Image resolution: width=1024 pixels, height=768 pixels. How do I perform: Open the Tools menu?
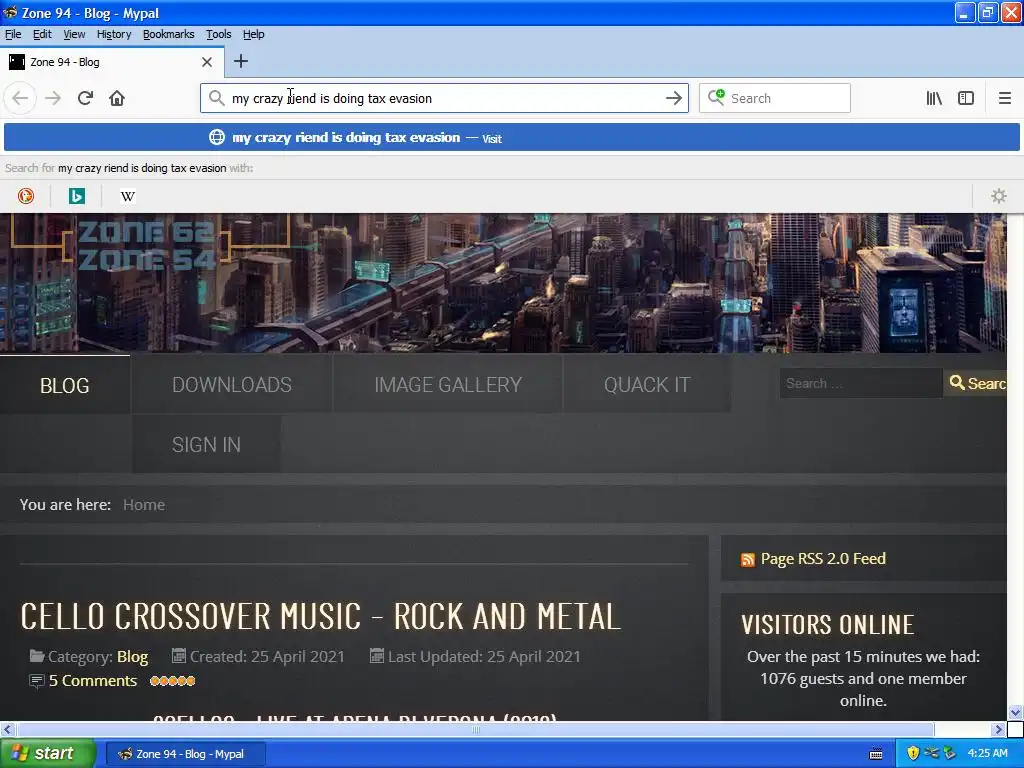pos(218,34)
